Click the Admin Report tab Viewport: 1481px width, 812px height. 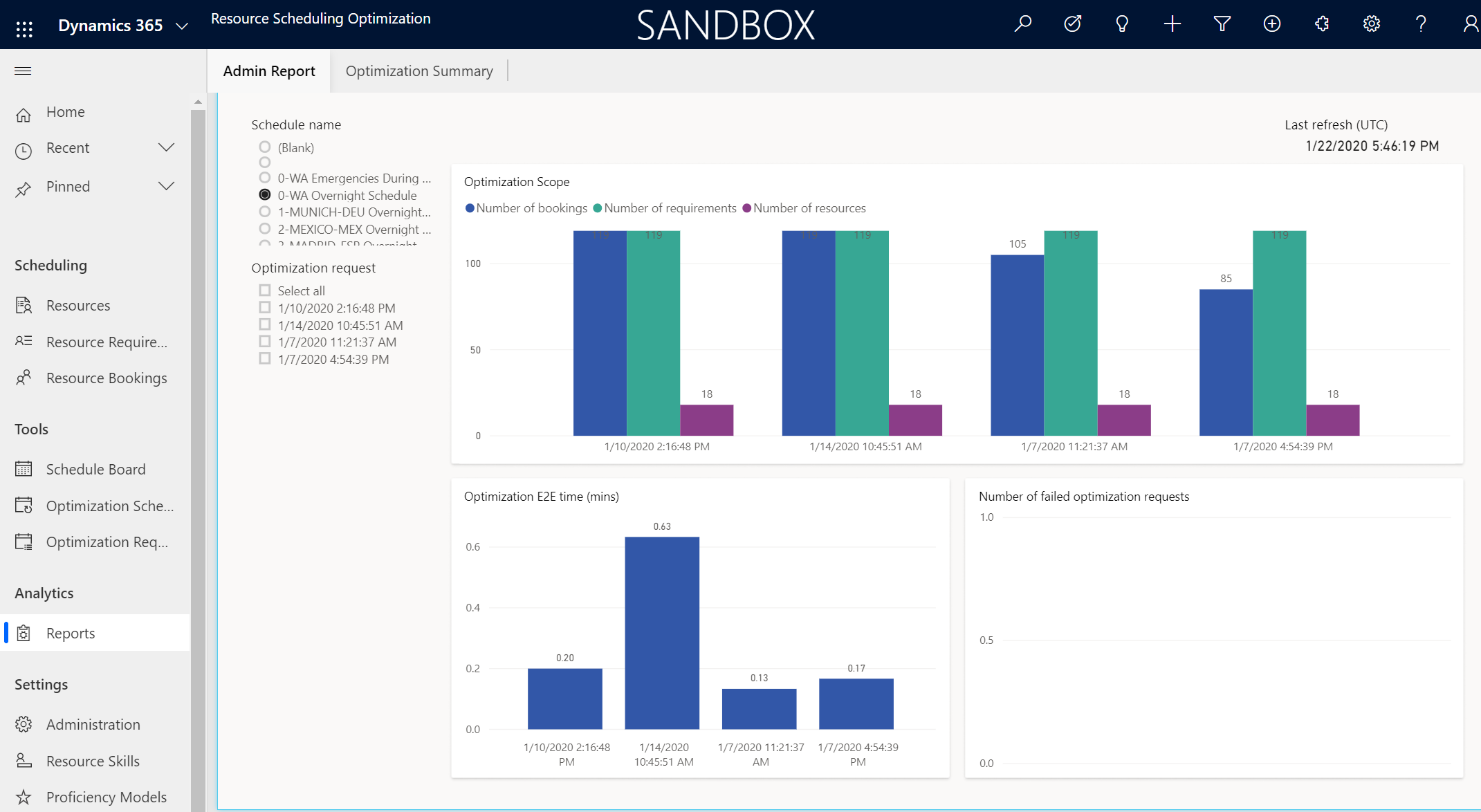(269, 70)
